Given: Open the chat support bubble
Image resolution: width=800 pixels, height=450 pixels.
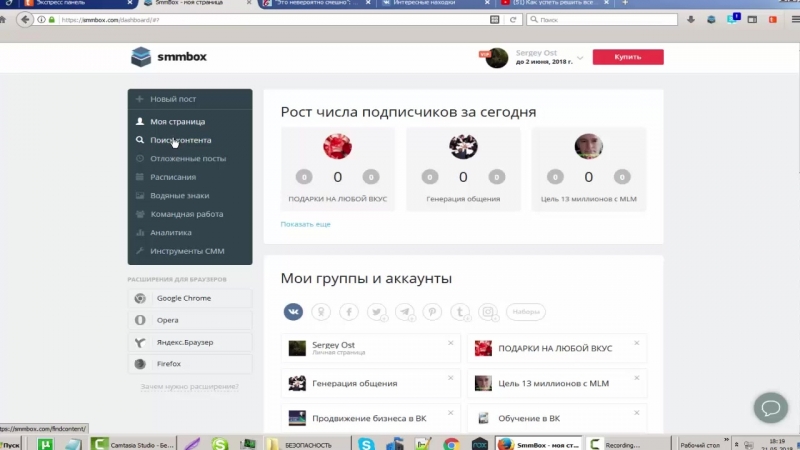Looking at the screenshot, I should pos(771,408).
